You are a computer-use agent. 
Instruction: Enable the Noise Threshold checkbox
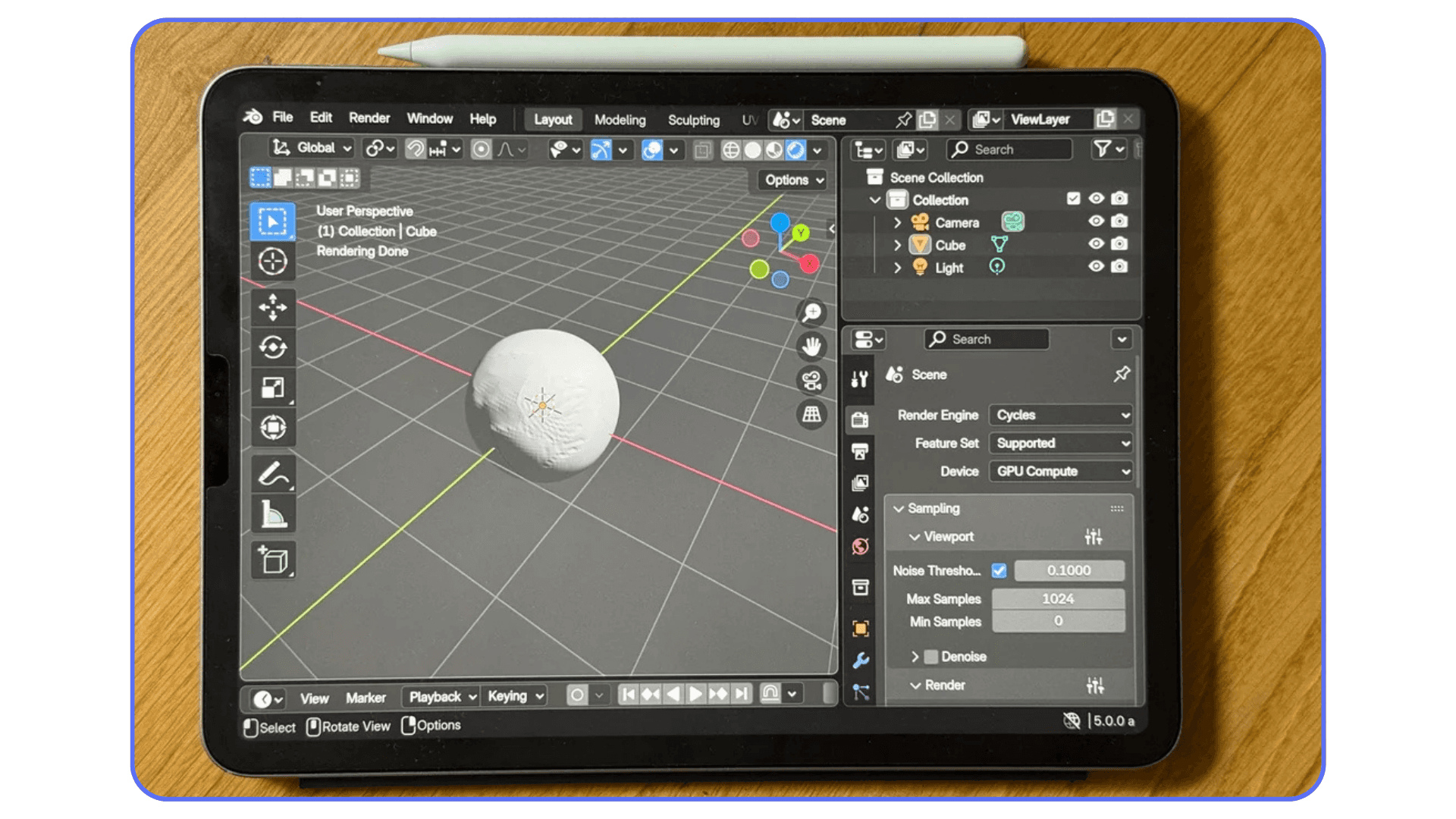[999, 571]
